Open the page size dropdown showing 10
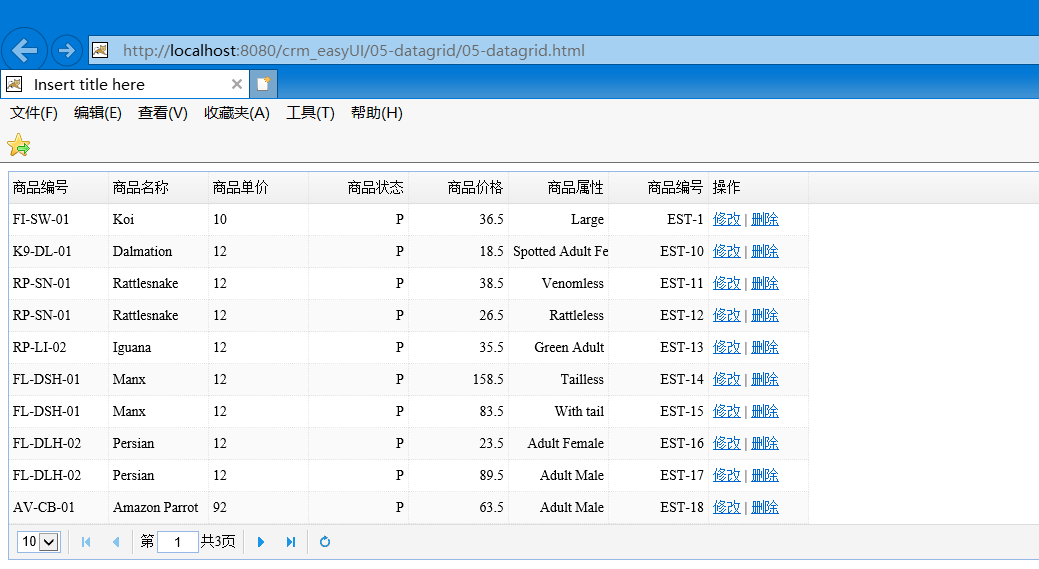The height and width of the screenshot is (569, 1039). [38, 542]
